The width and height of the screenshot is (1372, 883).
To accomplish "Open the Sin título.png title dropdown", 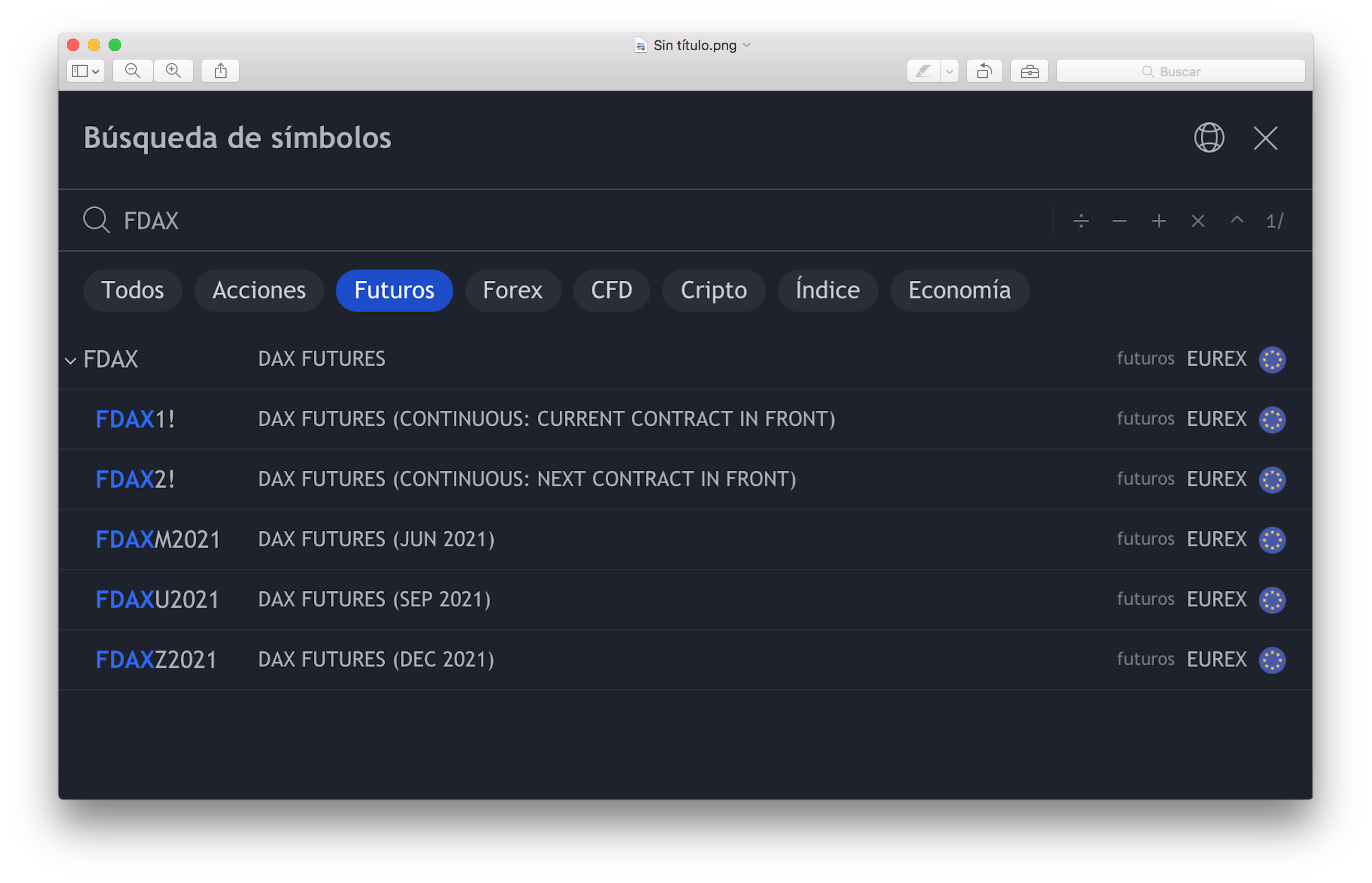I will click(x=747, y=45).
